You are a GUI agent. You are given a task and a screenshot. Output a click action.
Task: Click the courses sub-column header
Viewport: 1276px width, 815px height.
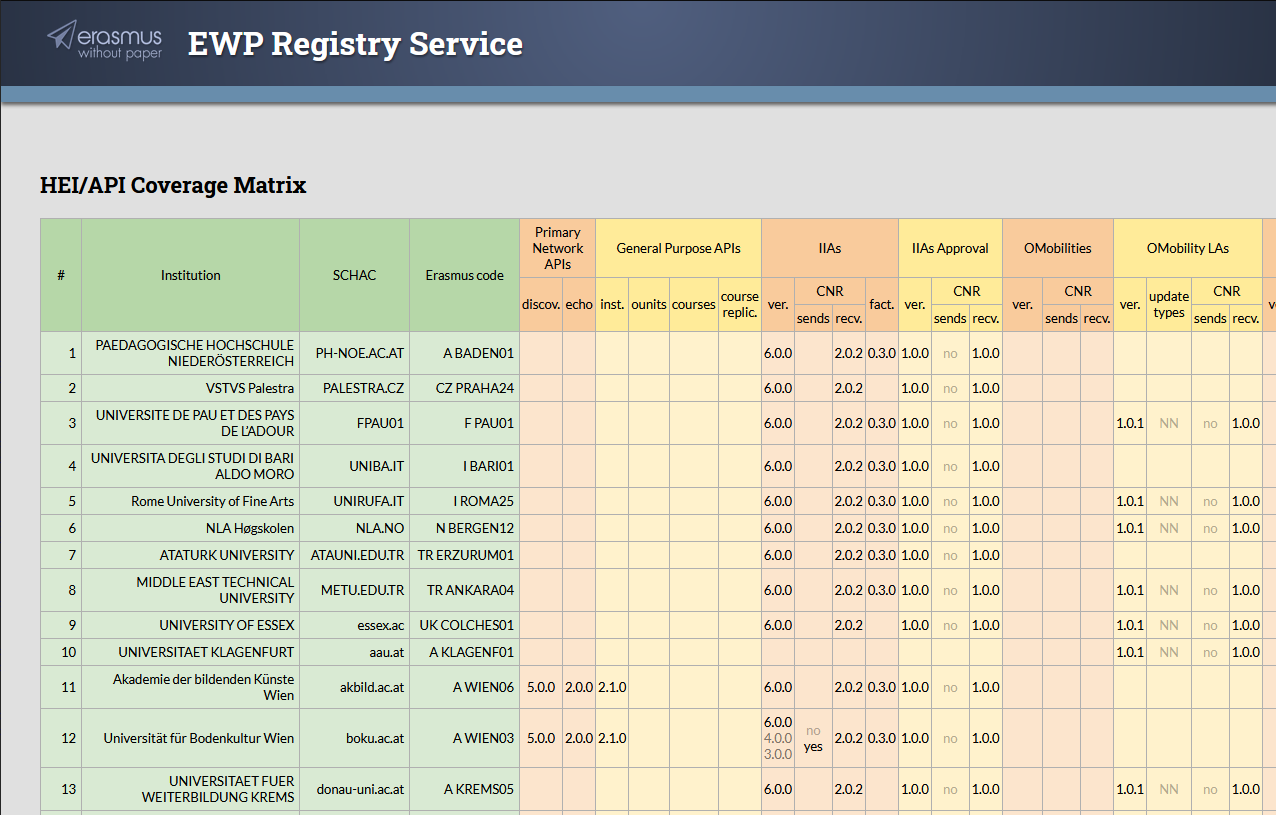pos(693,305)
